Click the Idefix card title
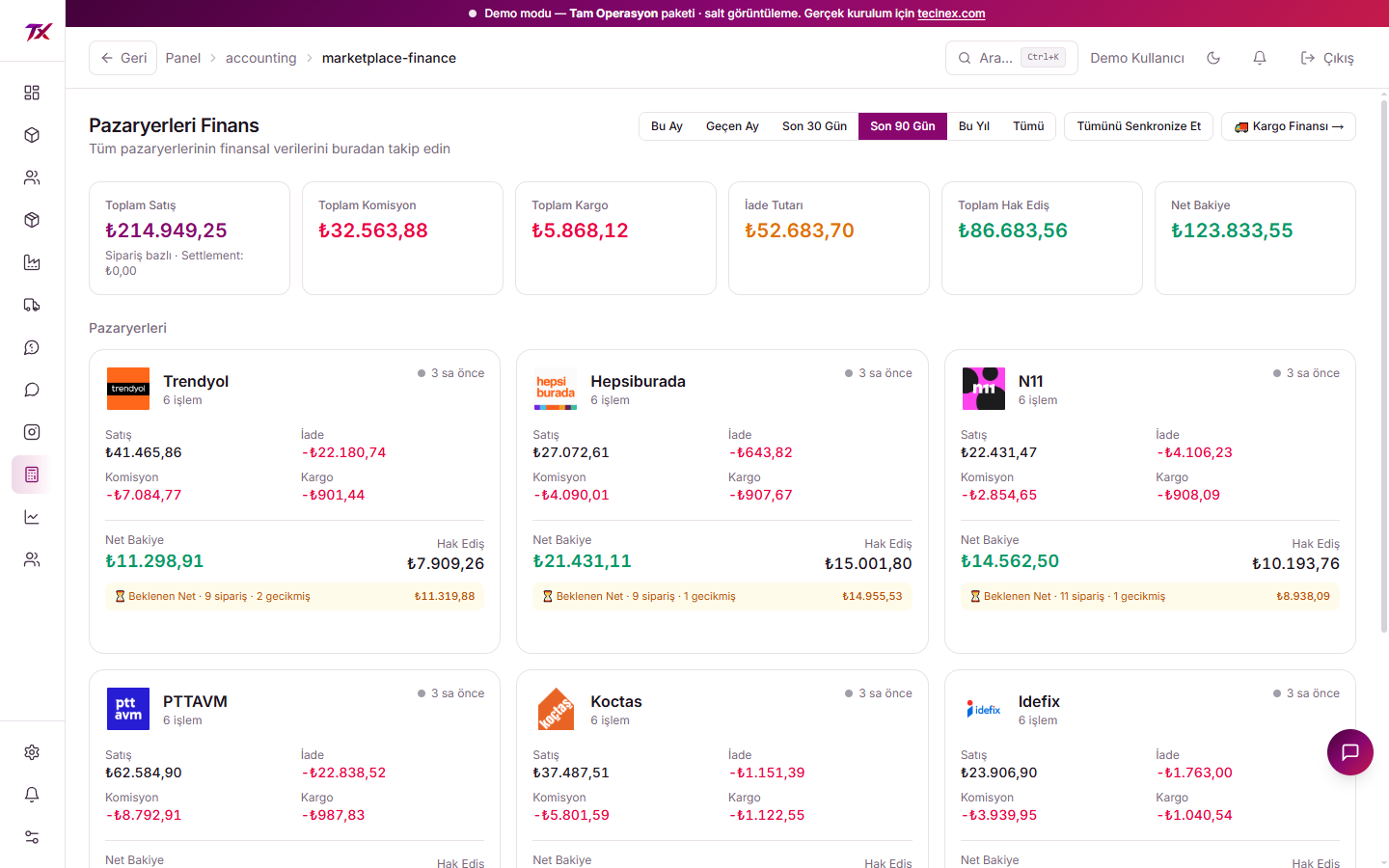Screen dimensions: 1389x868 1039,701
